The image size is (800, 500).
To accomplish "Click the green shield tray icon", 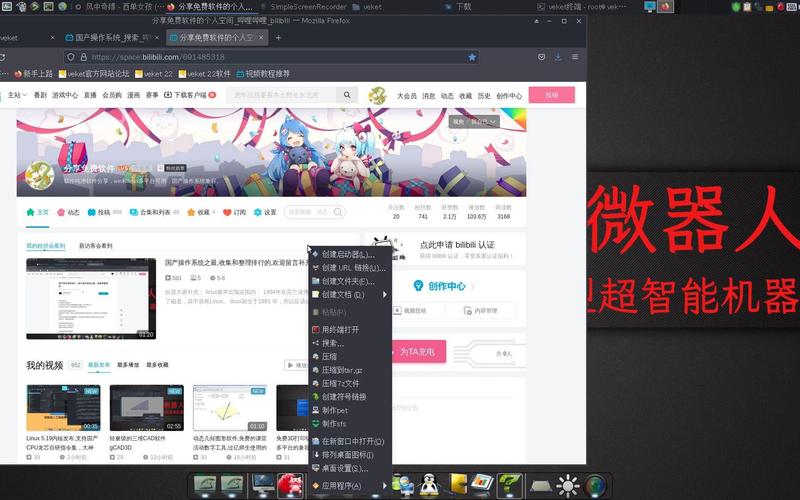I will [x=735, y=7].
